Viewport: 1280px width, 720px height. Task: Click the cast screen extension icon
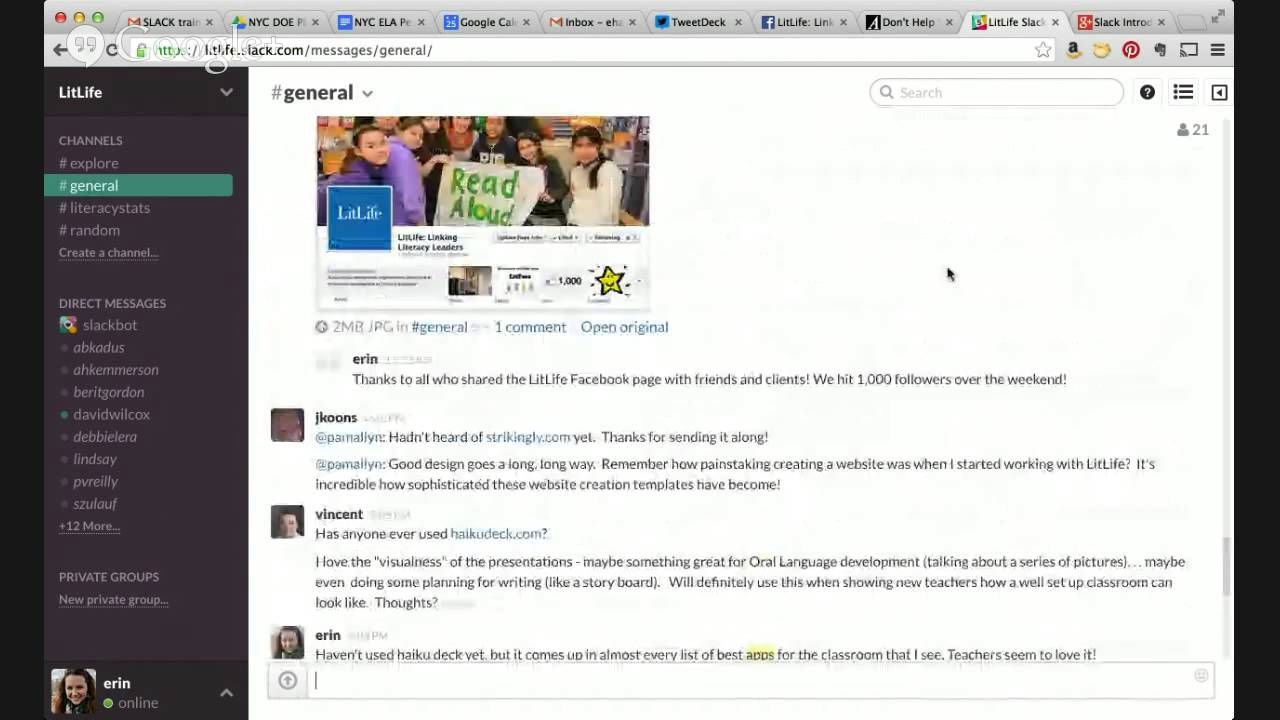tap(1189, 50)
